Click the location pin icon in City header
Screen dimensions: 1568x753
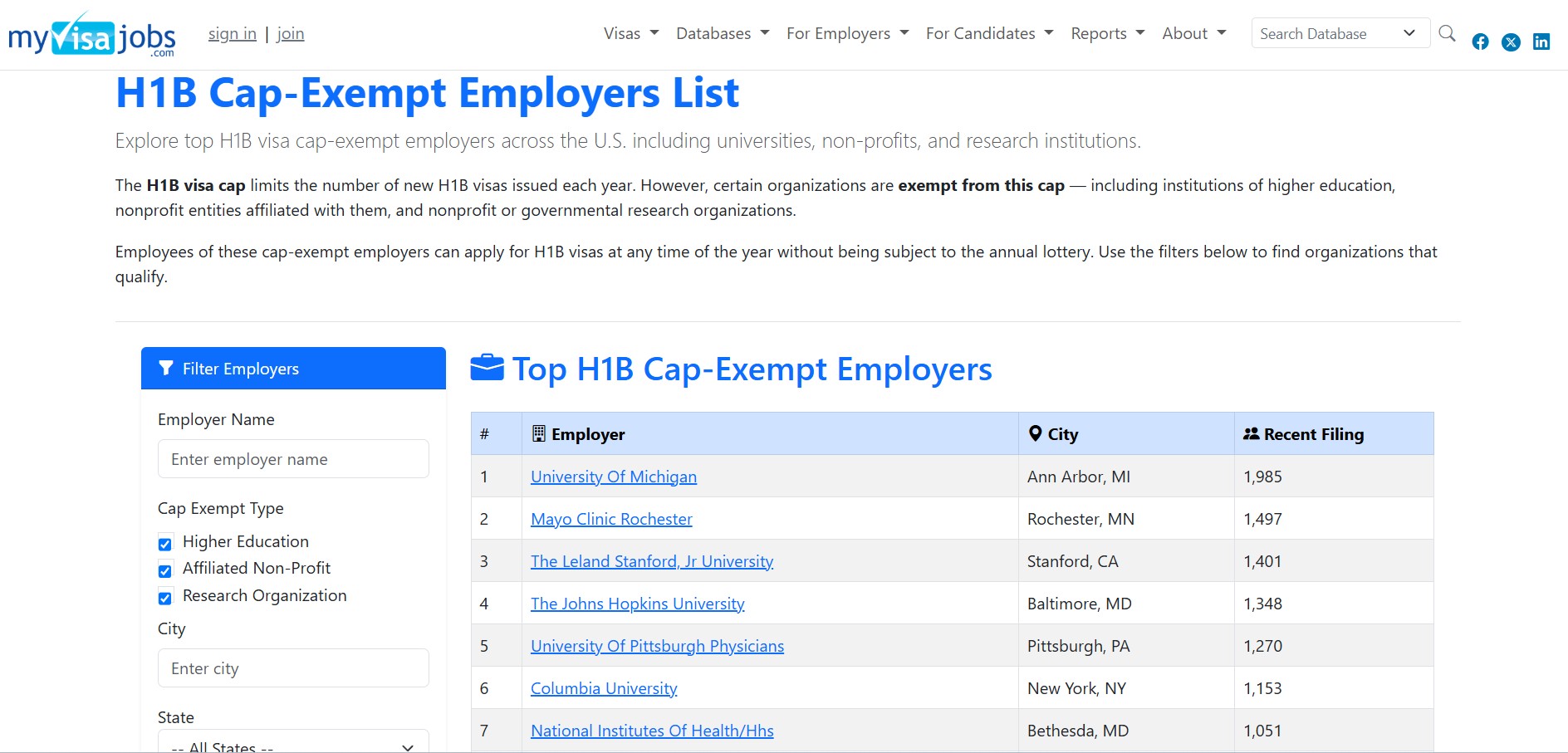1035,433
